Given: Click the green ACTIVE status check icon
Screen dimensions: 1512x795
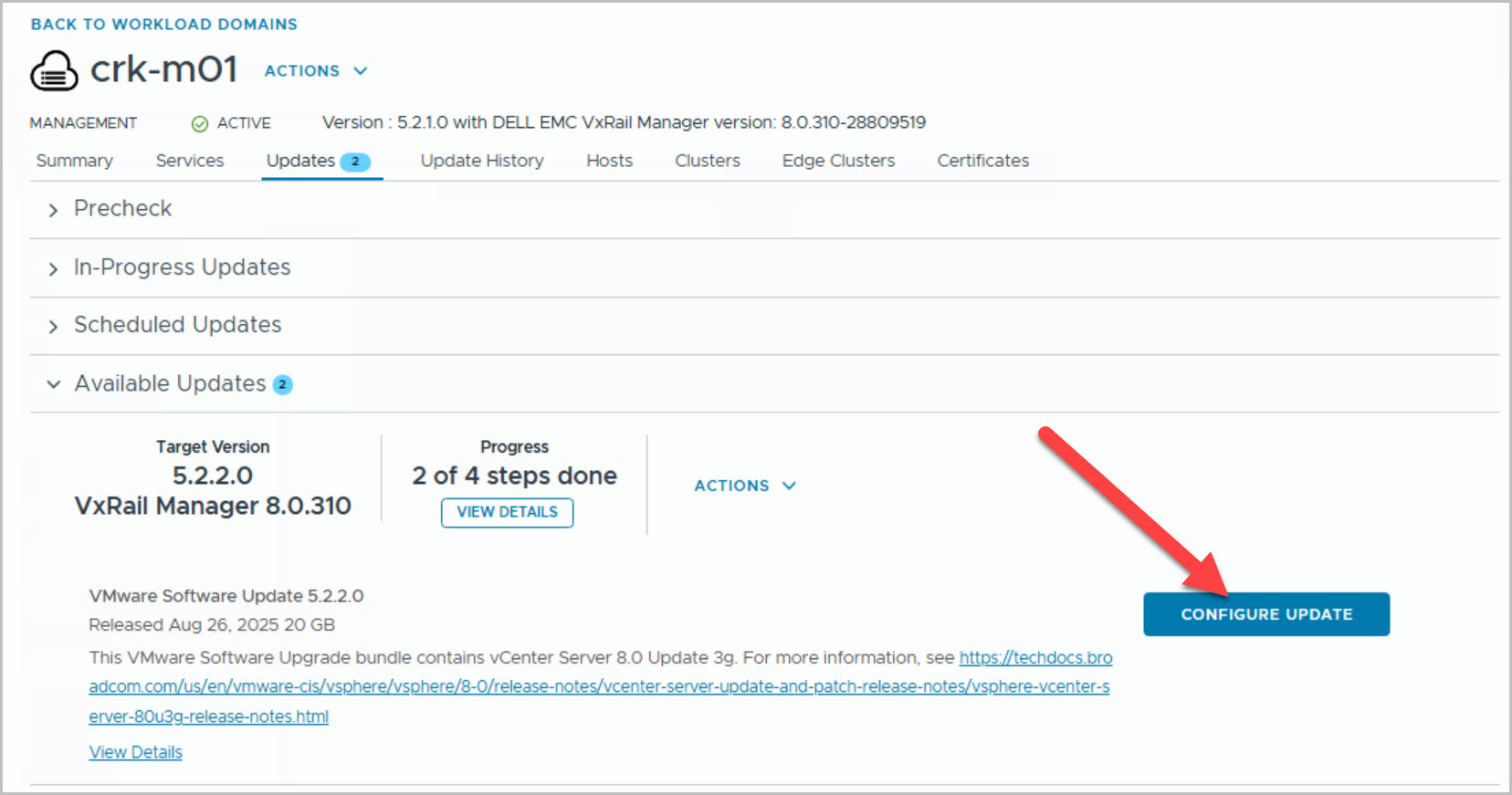Looking at the screenshot, I should pyautogui.click(x=199, y=124).
